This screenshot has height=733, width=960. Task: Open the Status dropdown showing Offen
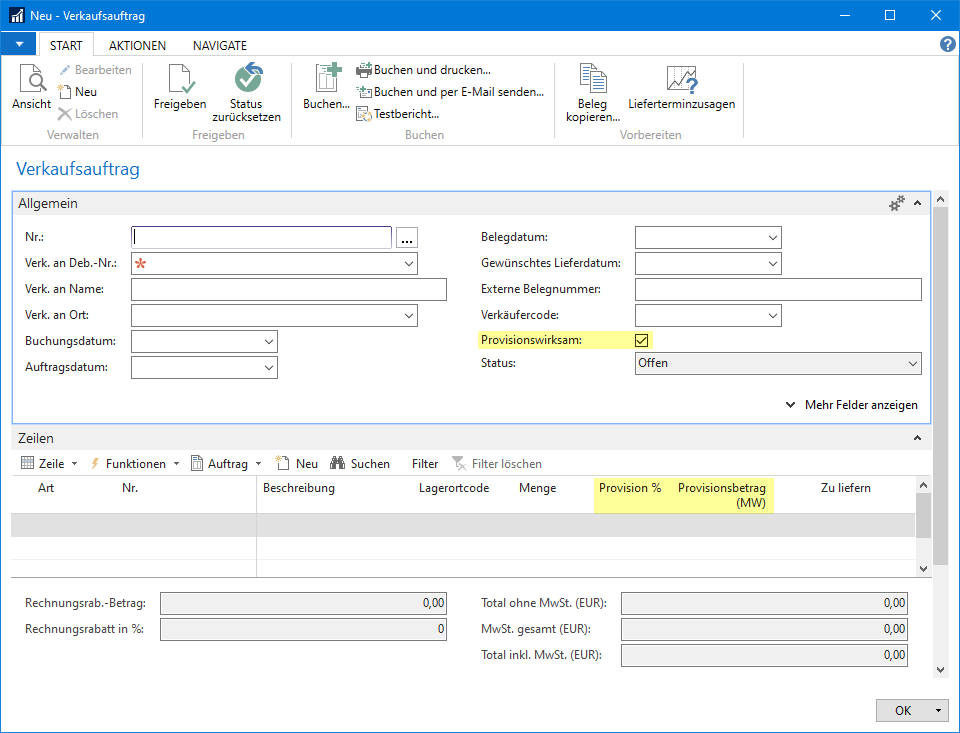(912, 364)
